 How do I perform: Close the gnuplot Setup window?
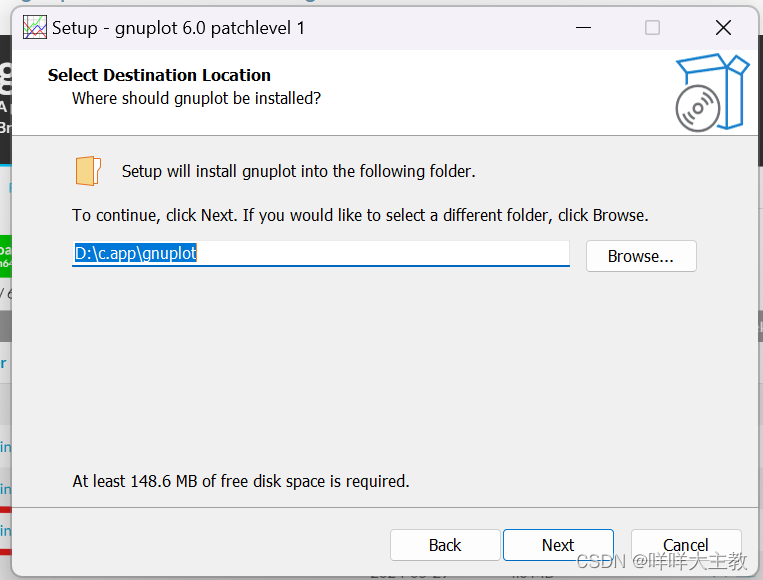(x=724, y=28)
